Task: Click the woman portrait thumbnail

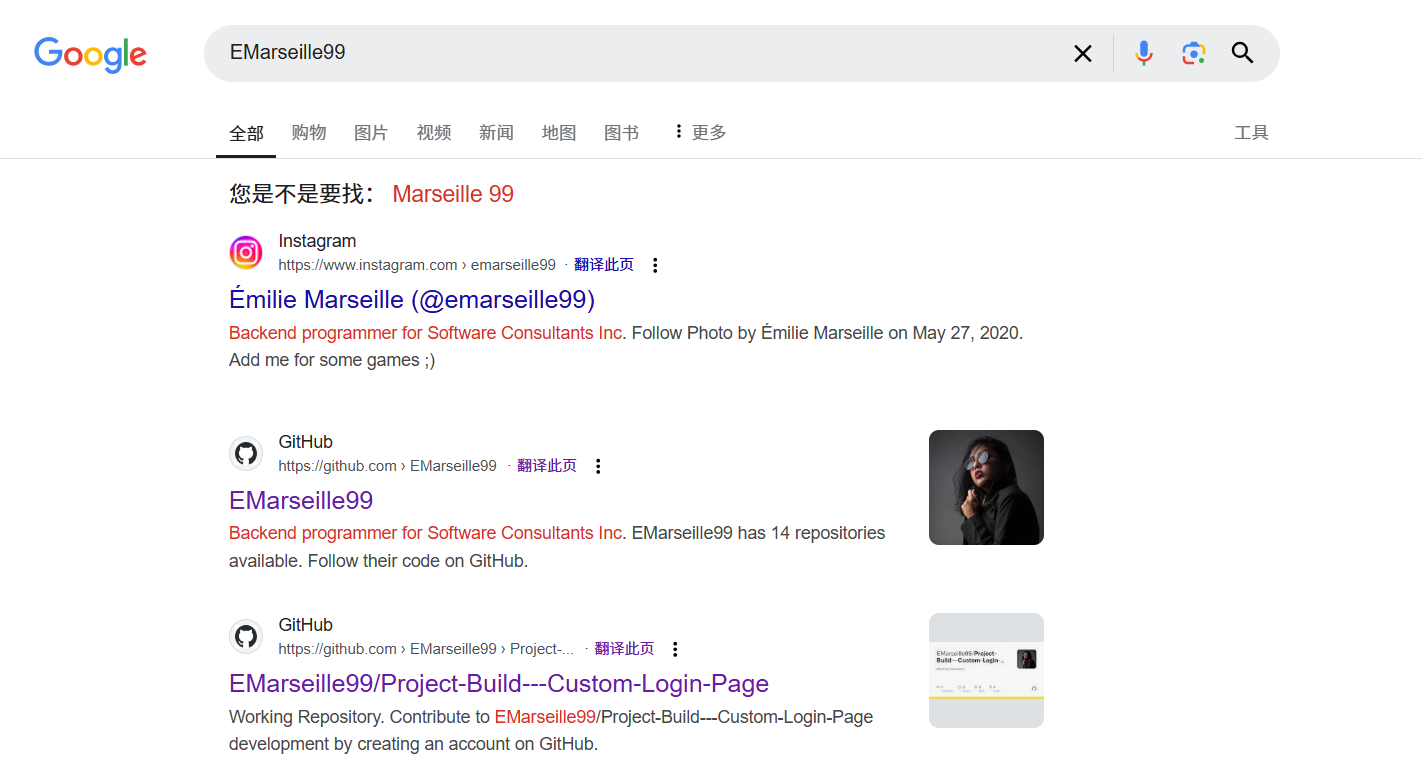Action: [x=986, y=488]
